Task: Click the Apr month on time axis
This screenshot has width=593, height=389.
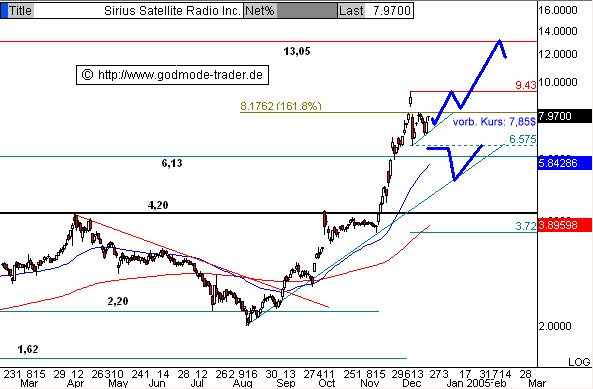Action: (x=76, y=383)
